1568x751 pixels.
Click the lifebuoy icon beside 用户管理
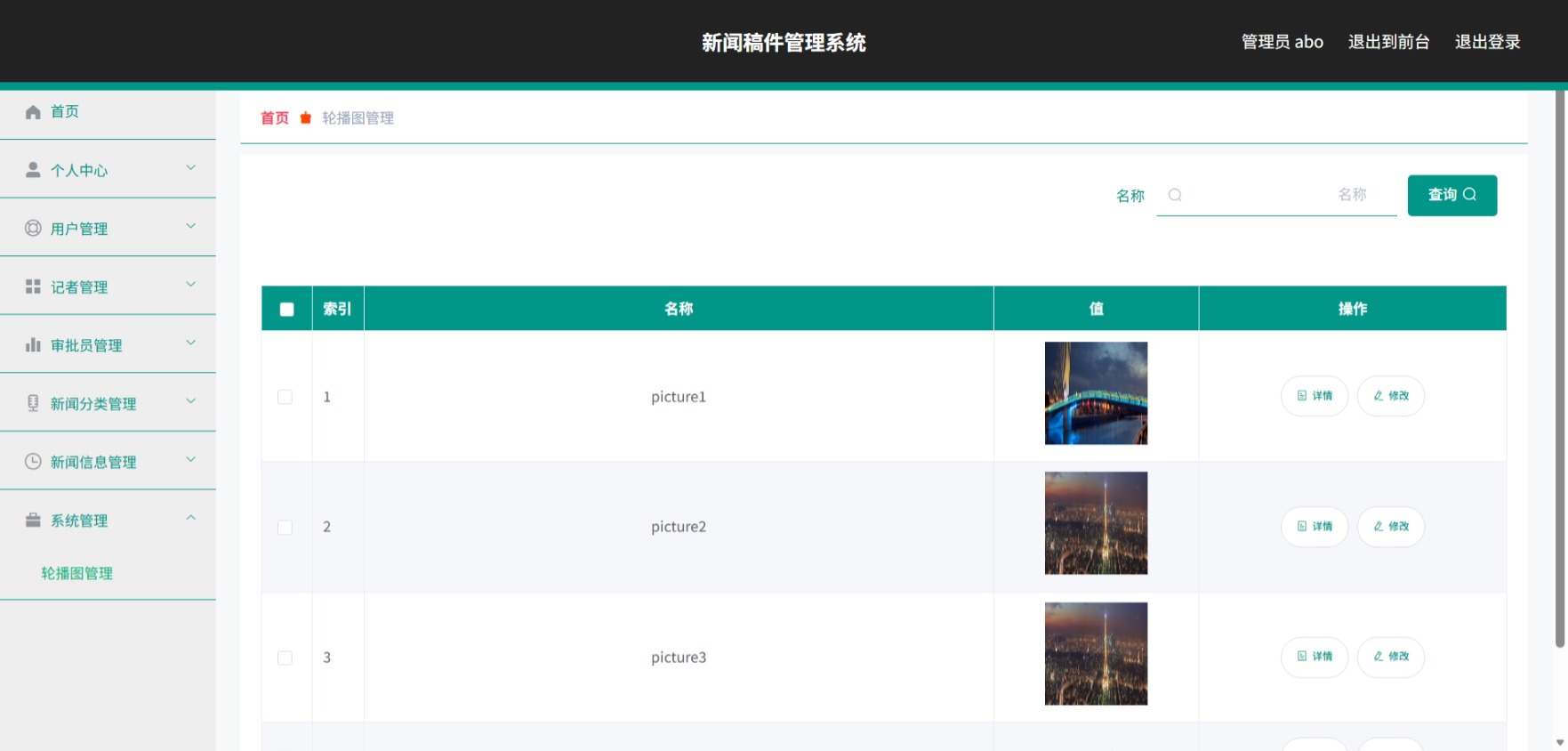point(33,228)
